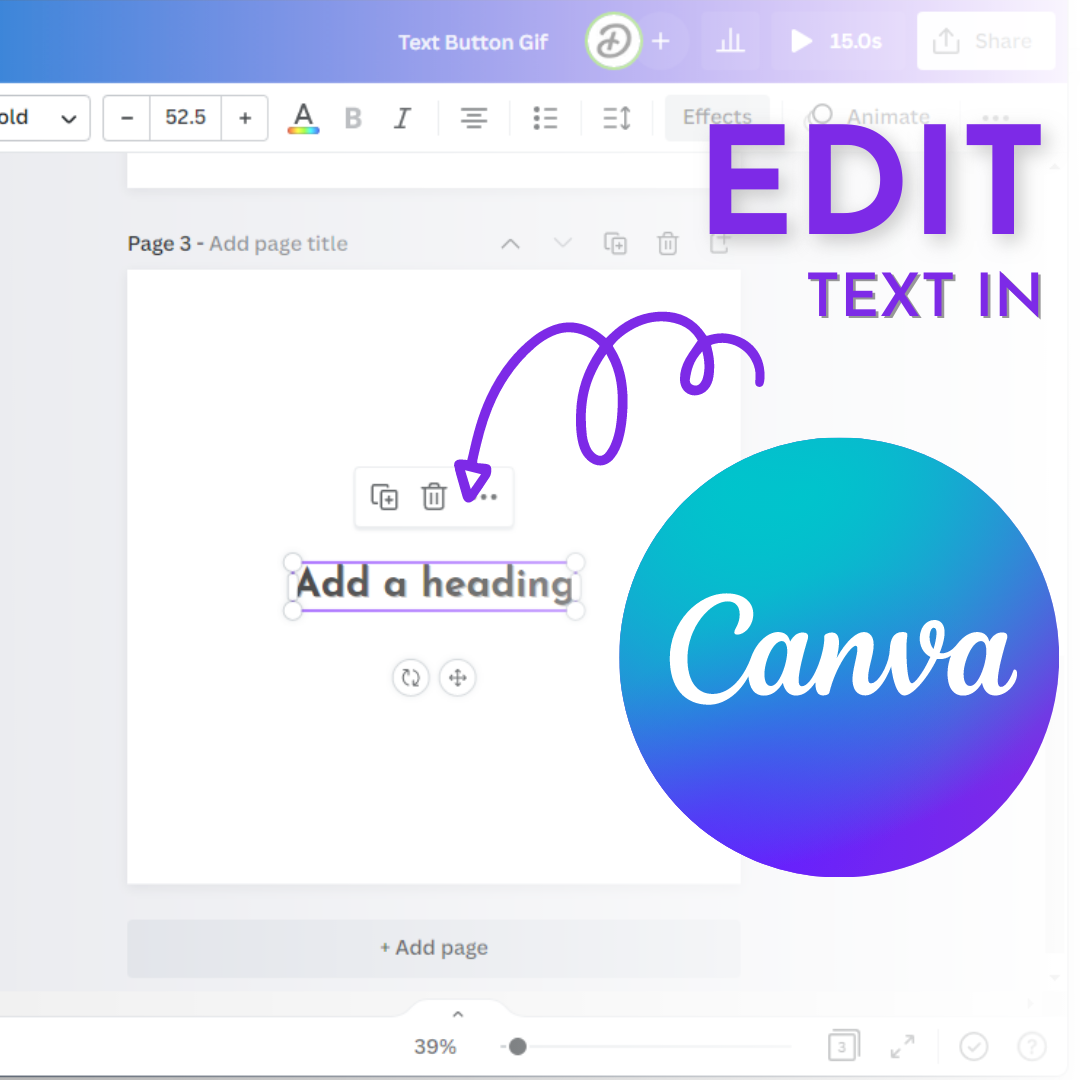Play the 15.0s design preview
The height and width of the screenshot is (1080, 1080).
pyautogui.click(x=800, y=41)
